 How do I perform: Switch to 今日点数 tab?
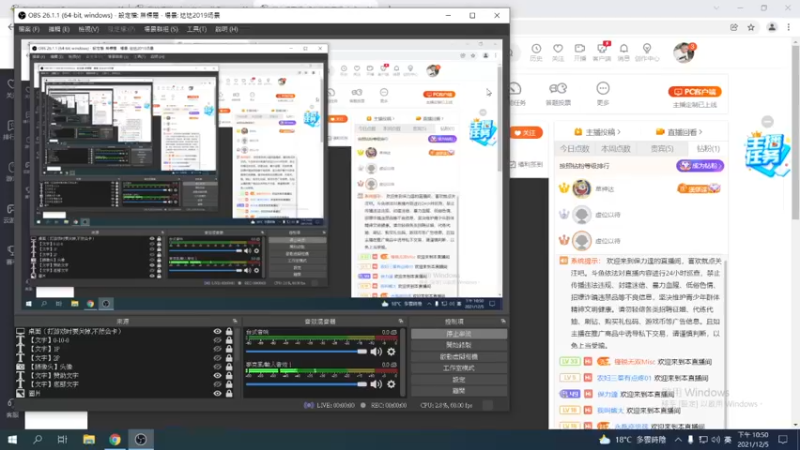[574, 148]
